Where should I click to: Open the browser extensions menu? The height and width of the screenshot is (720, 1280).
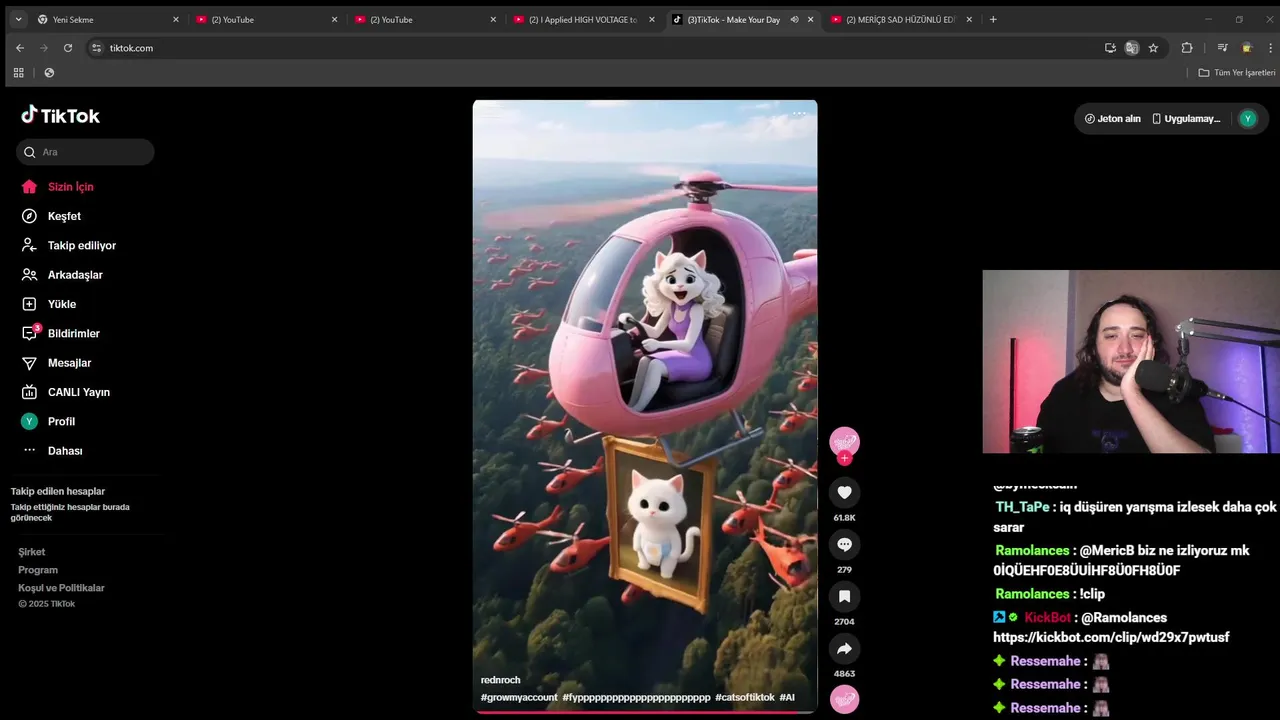[x=1187, y=48]
